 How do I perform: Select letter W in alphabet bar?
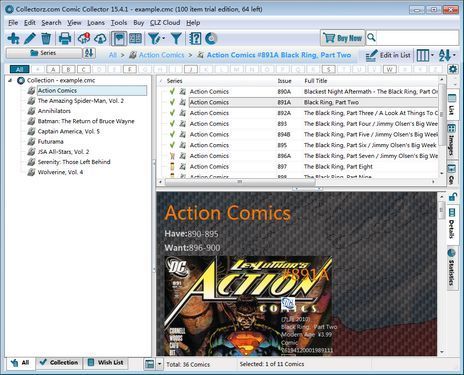pos(389,69)
